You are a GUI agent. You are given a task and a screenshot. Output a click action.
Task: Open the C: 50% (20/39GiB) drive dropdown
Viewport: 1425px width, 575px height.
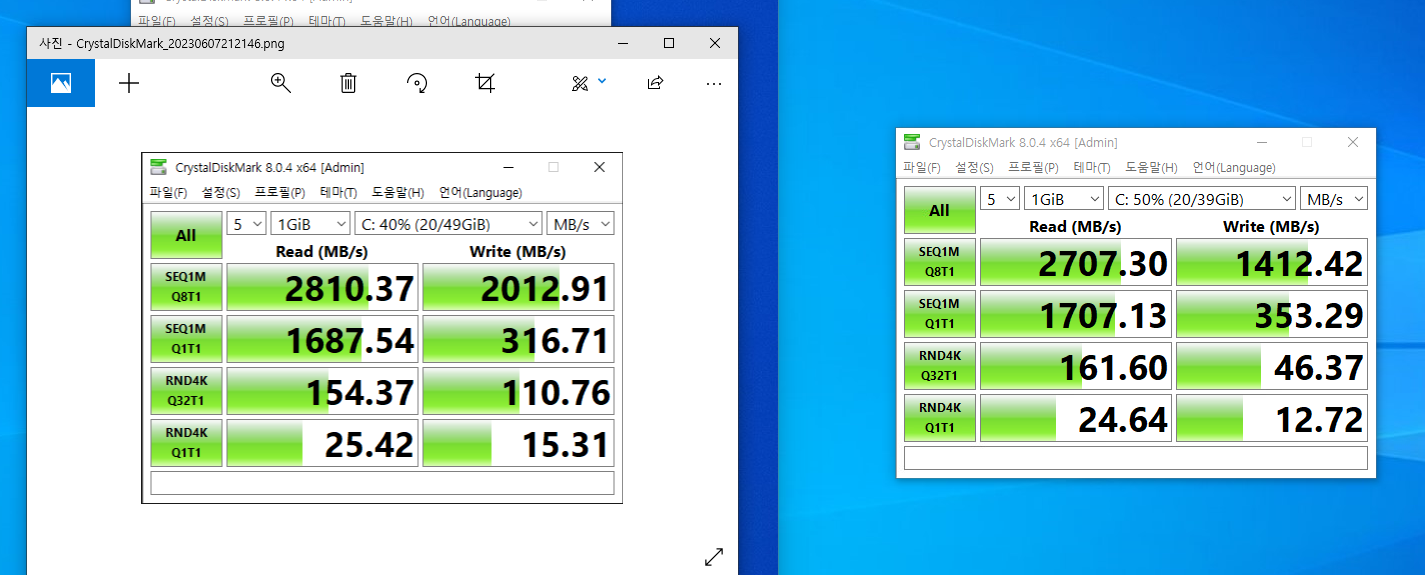[1201, 198]
